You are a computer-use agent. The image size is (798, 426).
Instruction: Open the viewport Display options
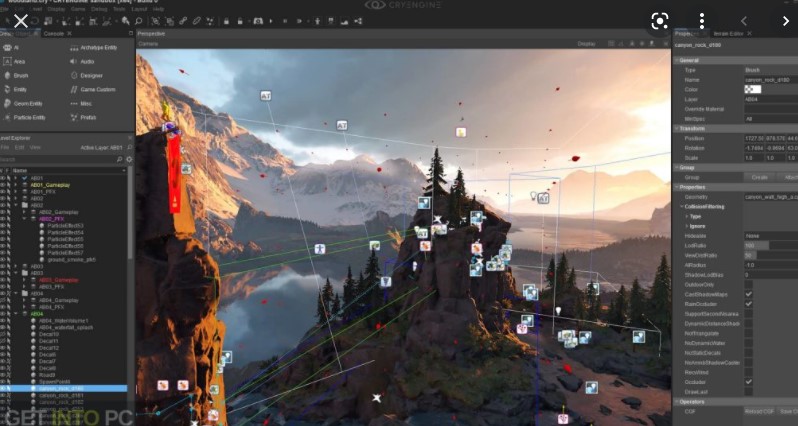click(x=586, y=44)
